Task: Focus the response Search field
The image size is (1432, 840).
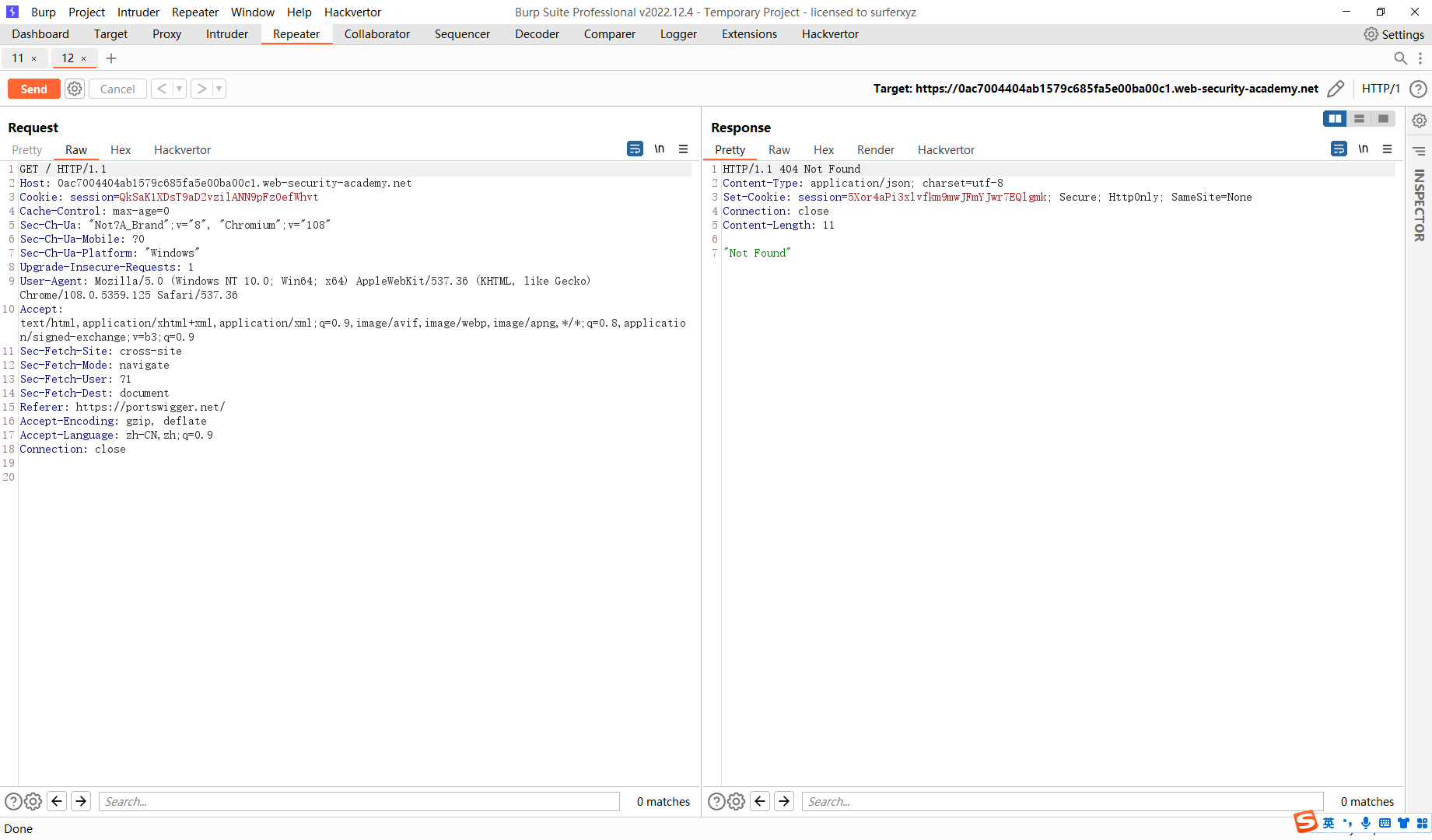Action: [1063, 801]
